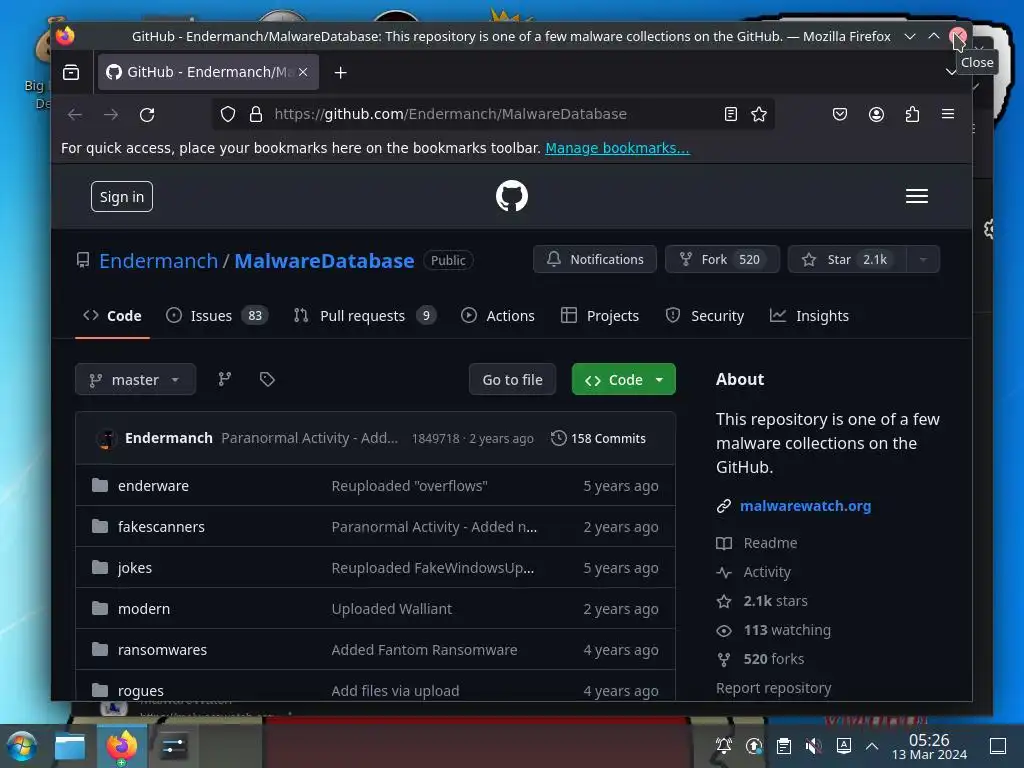Open the Security tab
This screenshot has width=1024, height=768.
[x=705, y=316]
